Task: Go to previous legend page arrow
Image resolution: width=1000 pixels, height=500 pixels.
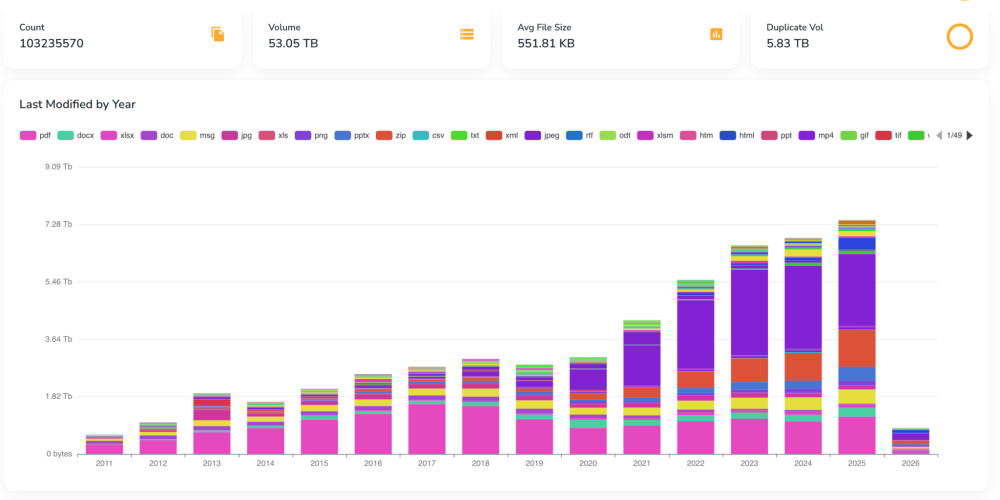Action: [939, 135]
